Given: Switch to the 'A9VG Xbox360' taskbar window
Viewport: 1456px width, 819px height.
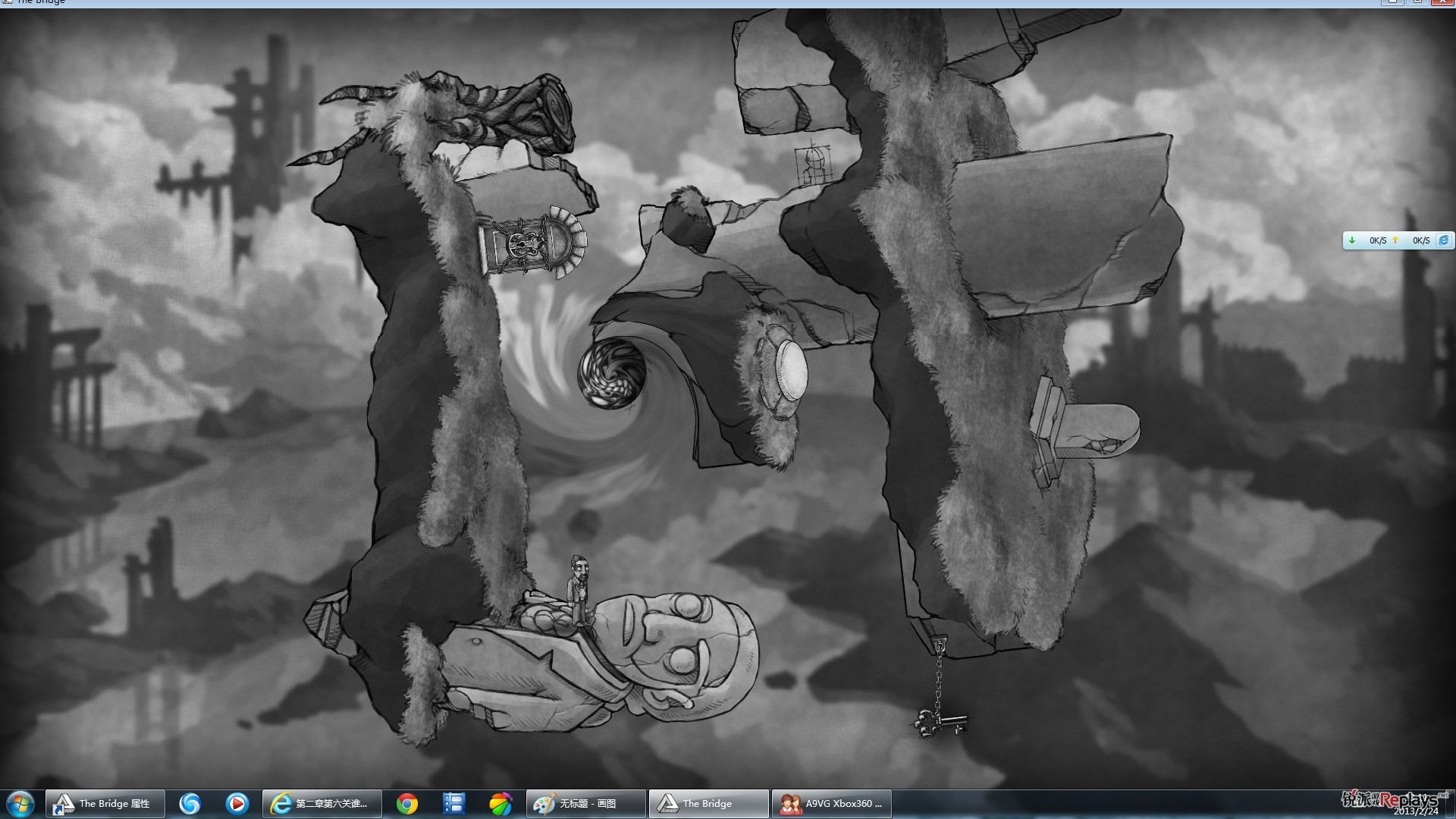Looking at the screenshot, I should click(x=832, y=804).
